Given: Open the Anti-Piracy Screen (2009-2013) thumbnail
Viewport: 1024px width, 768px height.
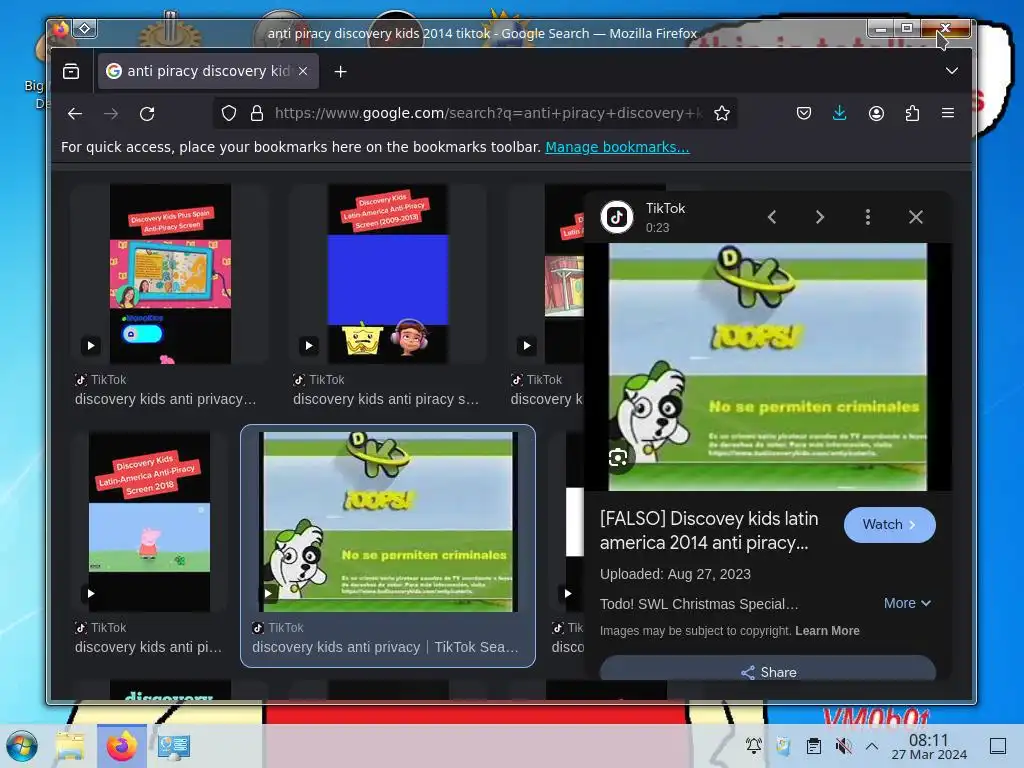Looking at the screenshot, I should pyautogui.click(x=388, y=274).
